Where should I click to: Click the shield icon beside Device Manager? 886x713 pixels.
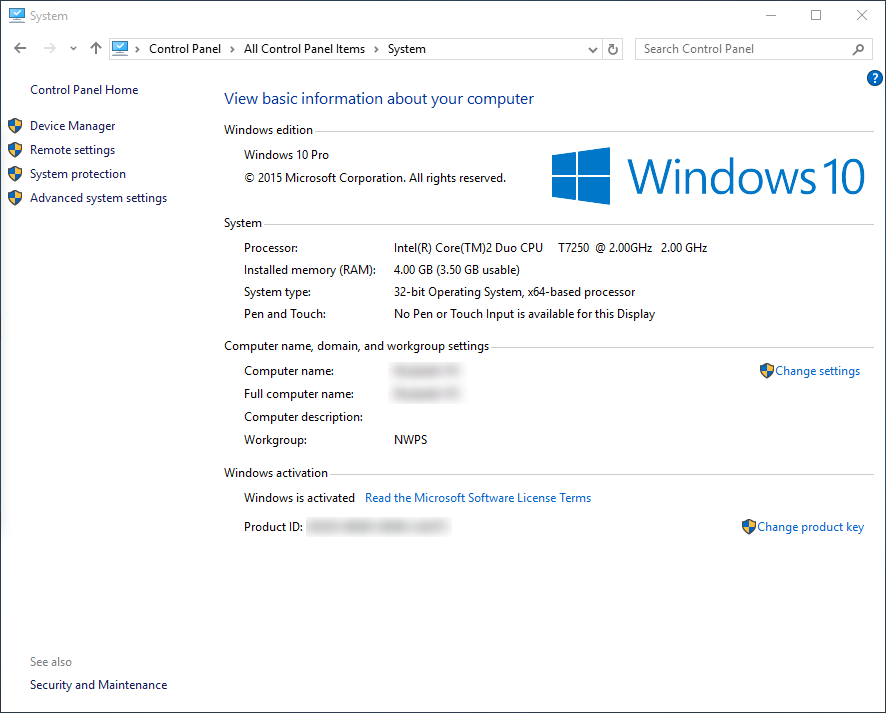click(14, 125)
